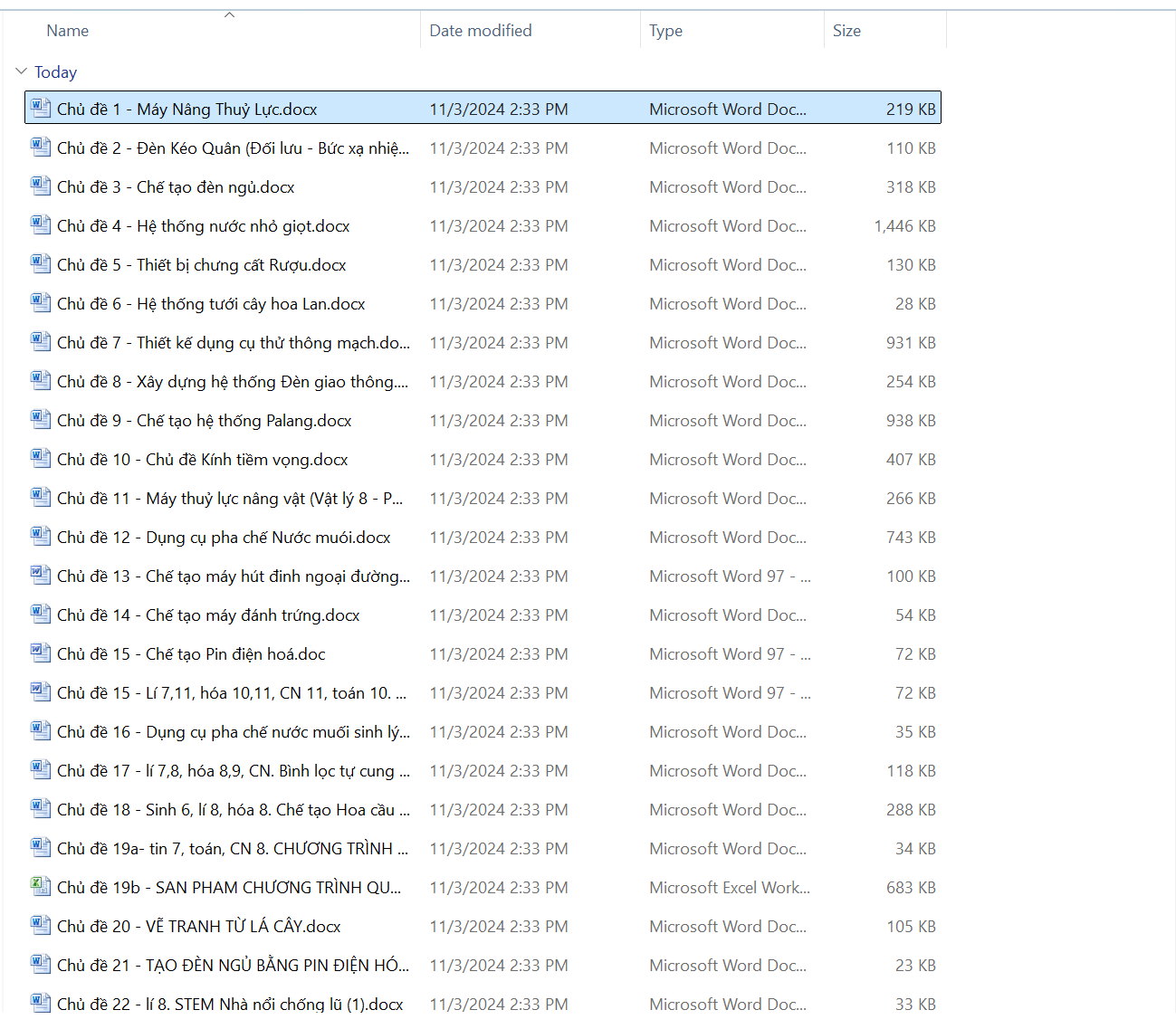Screen dimensions: 1176x1029
Task: Select file name Chủ đề 3 - Chế tạo đèn ngủ.docx
Action: pyautogui.click(x=176, y=187)
